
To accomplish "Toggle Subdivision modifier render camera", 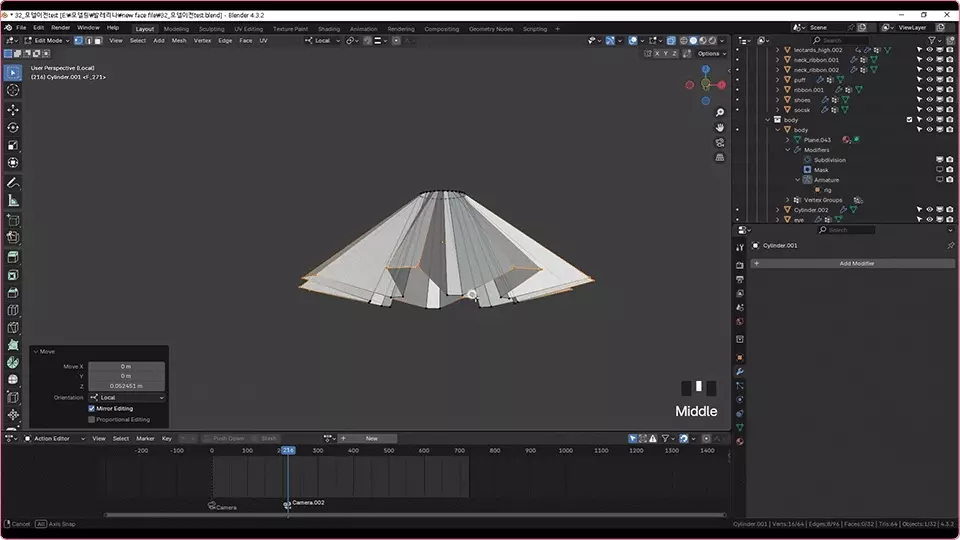I will (950, 160).
